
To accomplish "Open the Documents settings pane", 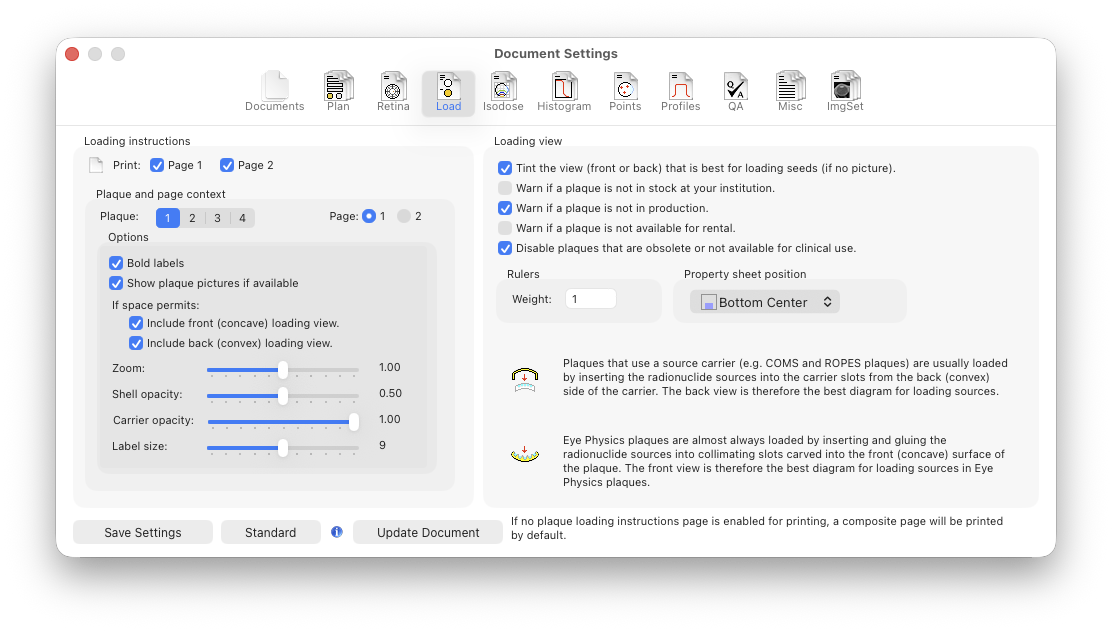I will tap(274, 92).
